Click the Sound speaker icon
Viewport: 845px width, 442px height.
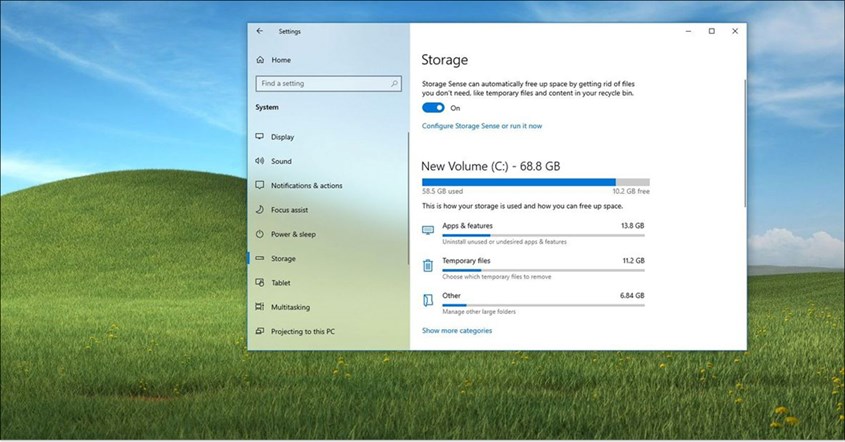[x=260, y=161]
